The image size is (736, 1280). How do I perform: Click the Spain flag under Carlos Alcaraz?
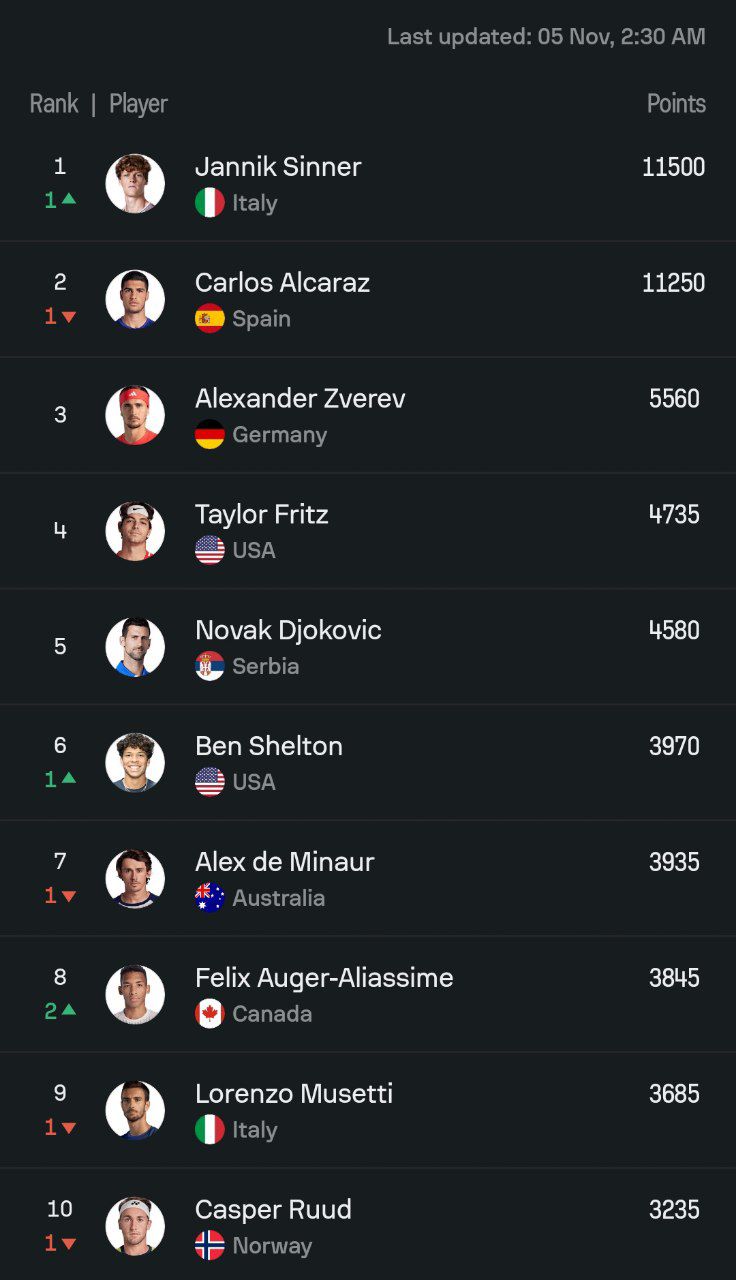tap(210, 319)
